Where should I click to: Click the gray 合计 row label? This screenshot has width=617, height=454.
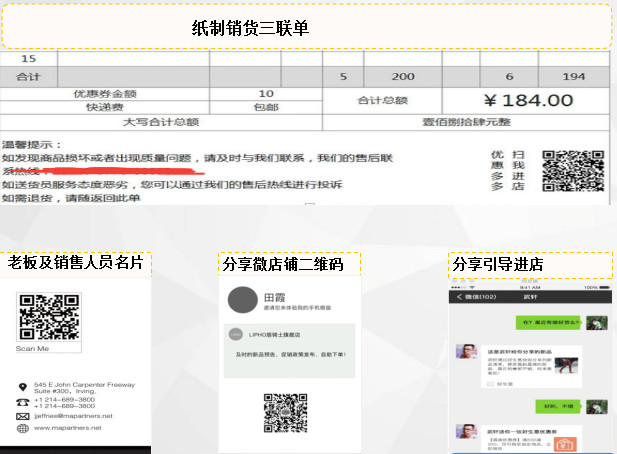29,77
